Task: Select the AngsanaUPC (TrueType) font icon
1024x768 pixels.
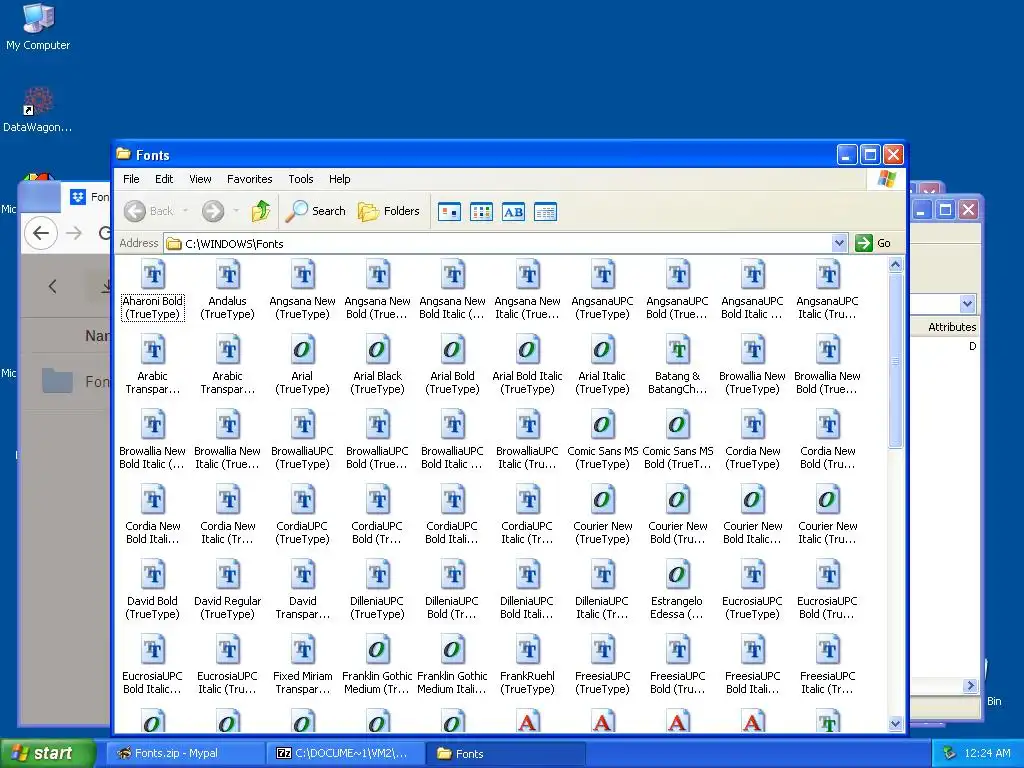Action: click(x=603, y=275)
